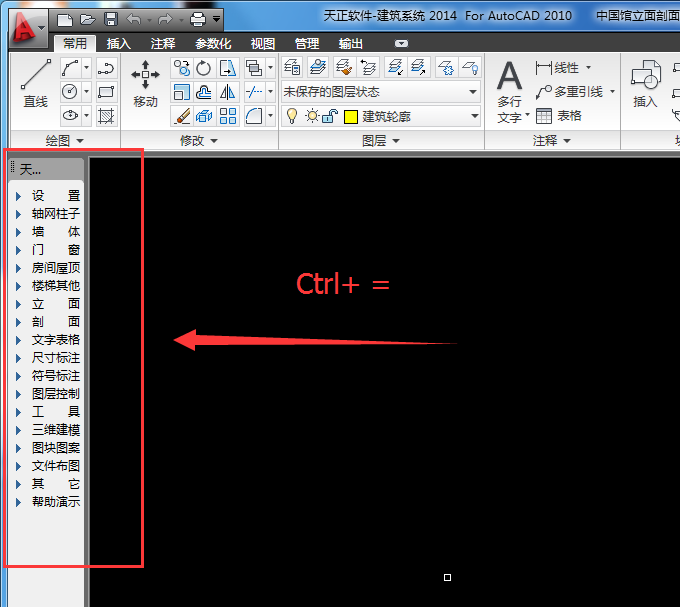680x607 pixels.
Task: Select the Line (直线) drawing tool
Action: pyautogui.click(x=36, y=83)
